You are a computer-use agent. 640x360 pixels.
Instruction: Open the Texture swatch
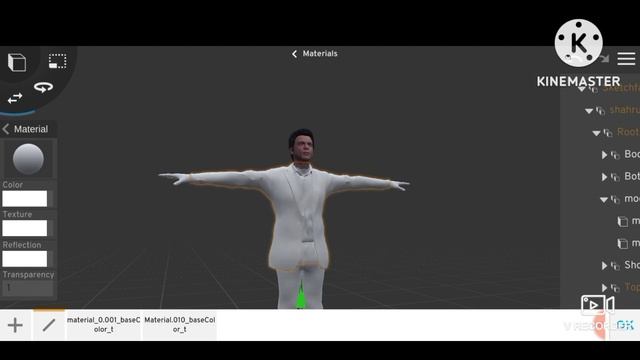point(24,228)
